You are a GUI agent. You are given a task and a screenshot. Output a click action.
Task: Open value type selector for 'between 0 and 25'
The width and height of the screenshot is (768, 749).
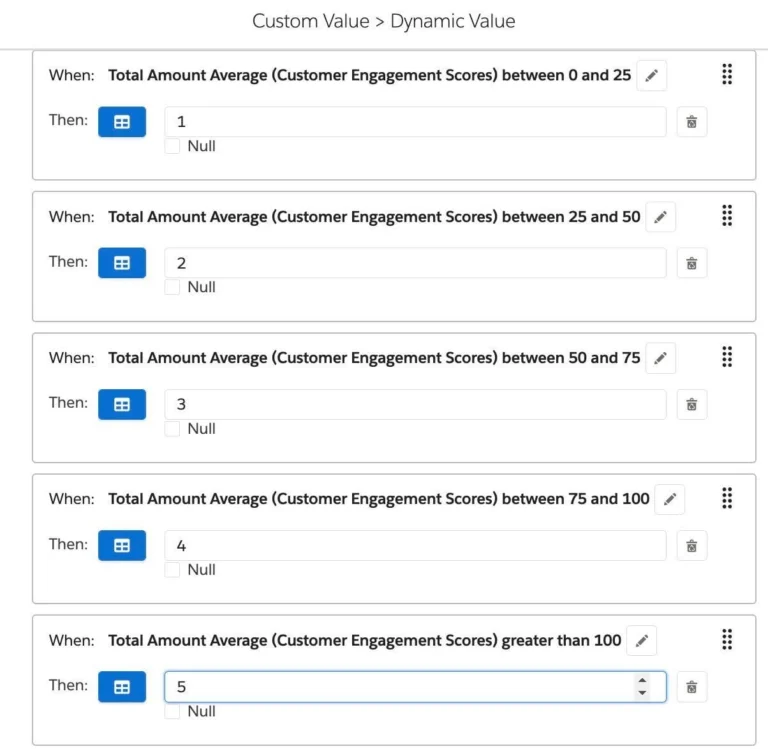pyautogui.click(x=121, y=122)
